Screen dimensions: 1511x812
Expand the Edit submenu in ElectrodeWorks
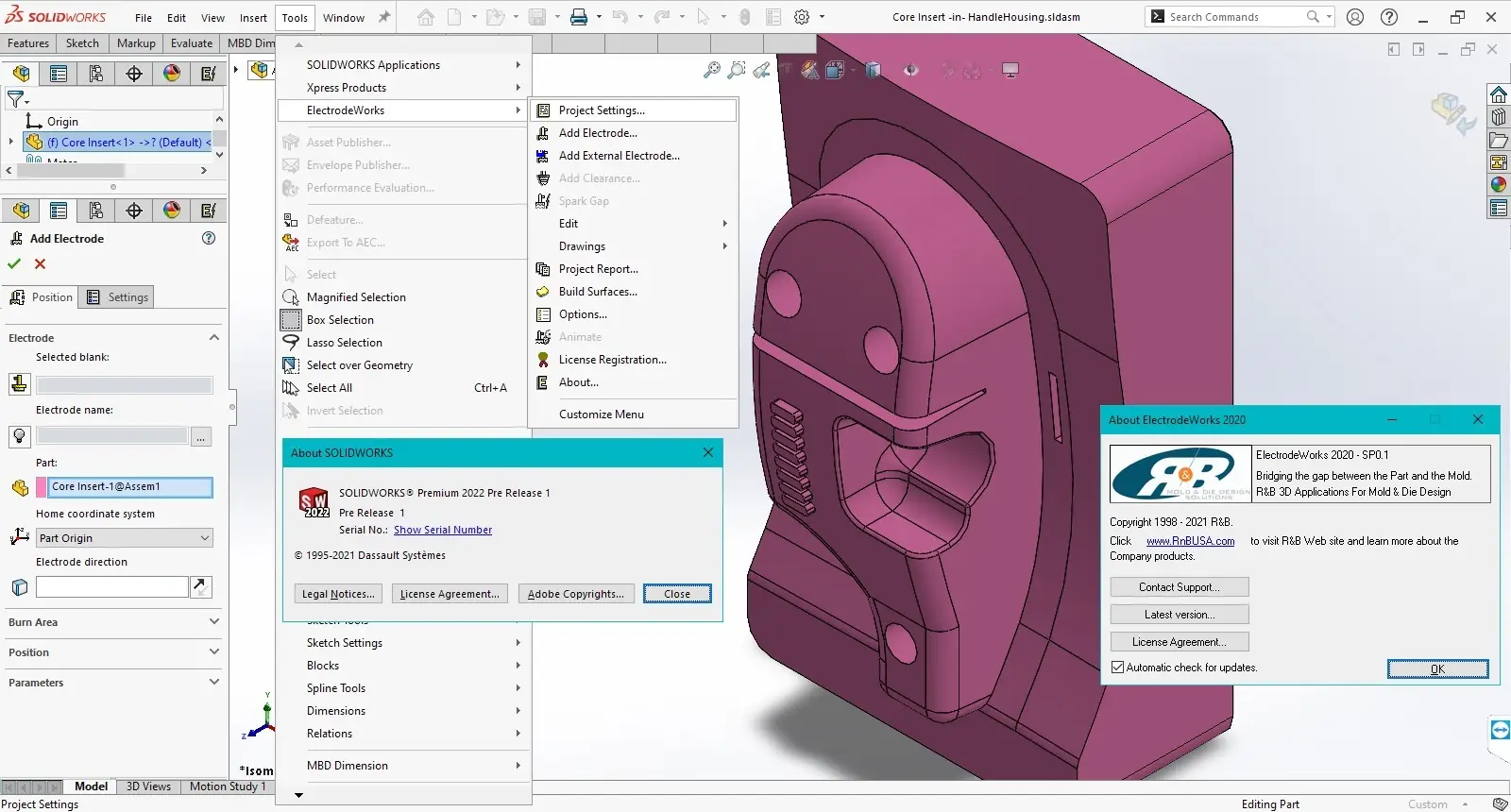725,224
